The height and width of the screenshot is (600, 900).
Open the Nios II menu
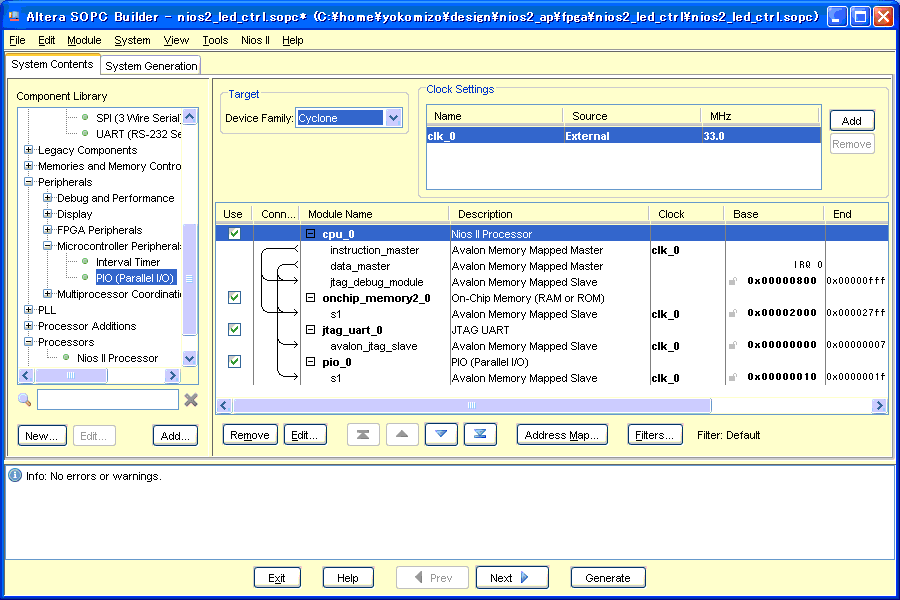pyautogui.click(x=255, y=40)
